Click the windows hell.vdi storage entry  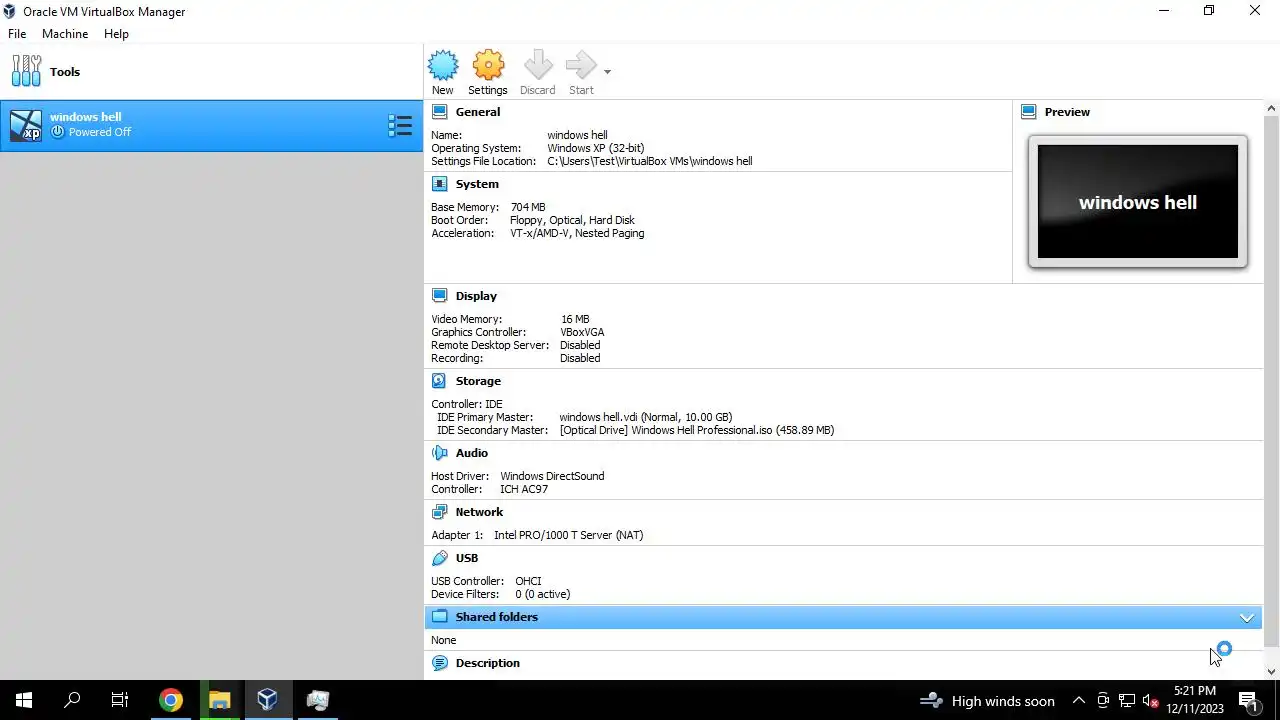pyautogui.click(x=646, y=417)
